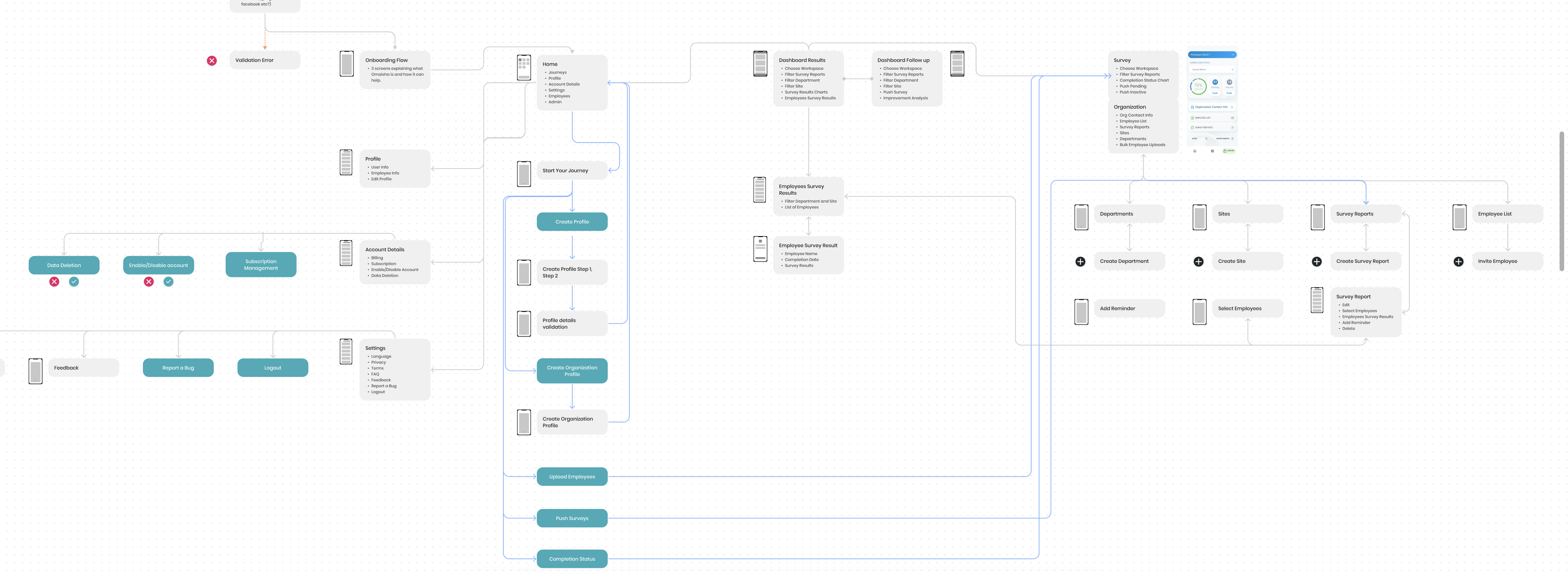Click the phone icon next to Dashboard Follow up
The width and height of the screenshot is (1568, 571).
point(957,64)
